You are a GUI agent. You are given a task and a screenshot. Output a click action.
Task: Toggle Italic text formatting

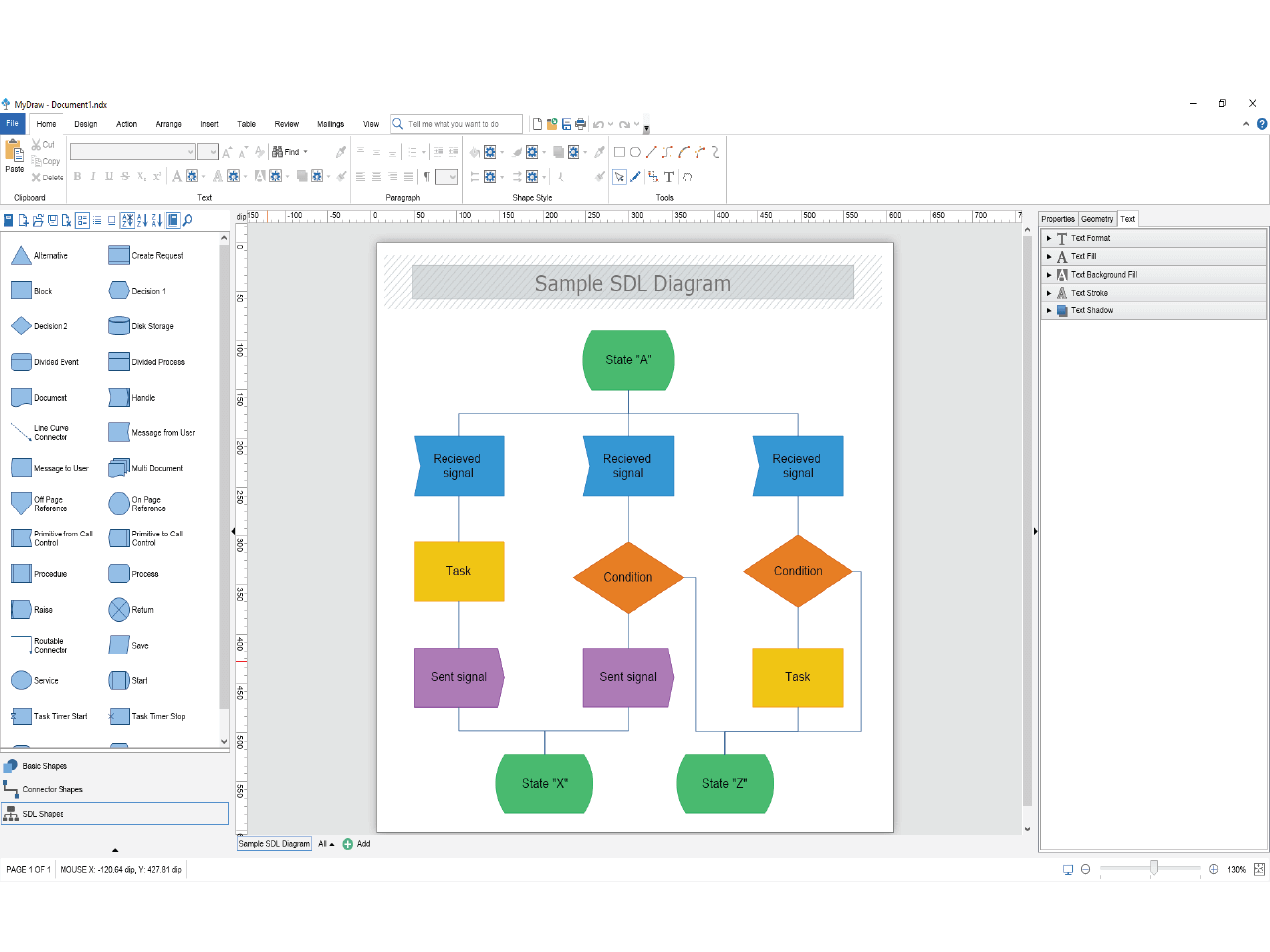pos(93,177)
